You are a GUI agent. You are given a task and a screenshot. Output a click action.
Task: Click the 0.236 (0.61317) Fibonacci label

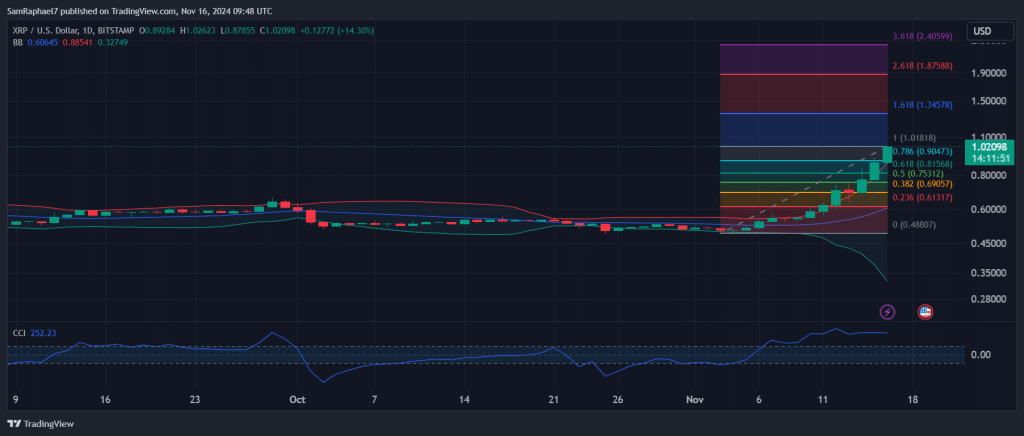pyautogui.click(x=922, y=197)
